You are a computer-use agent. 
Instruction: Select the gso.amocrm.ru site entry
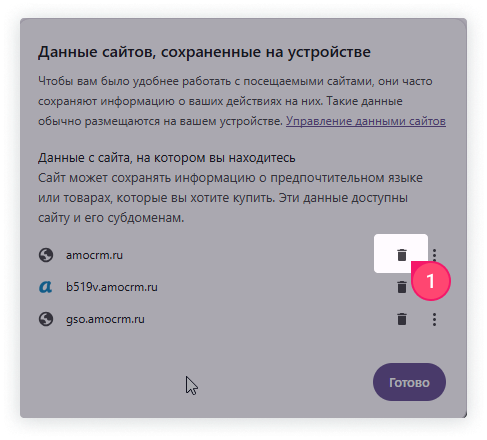[105, 319]
